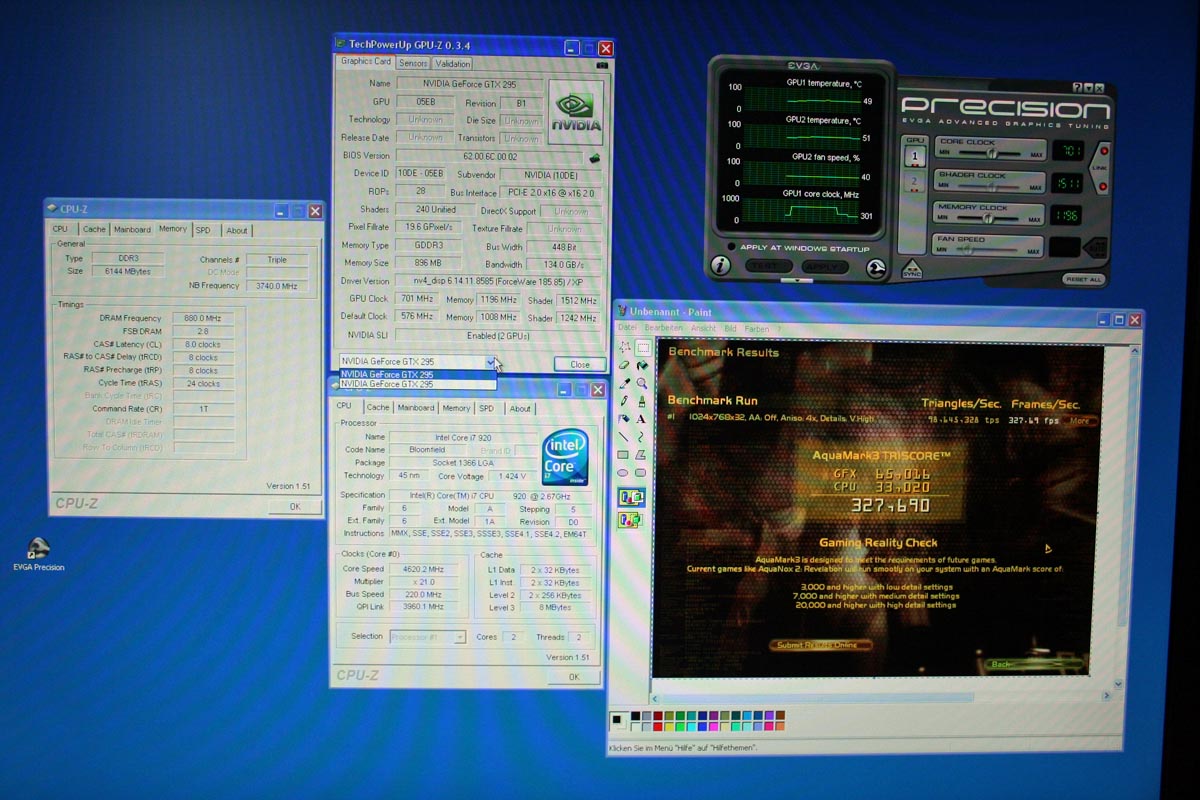Open the SPD tab in left CPU-Z window
Image resolution: width=1200 pixels, height=800 pixels.
203,229
